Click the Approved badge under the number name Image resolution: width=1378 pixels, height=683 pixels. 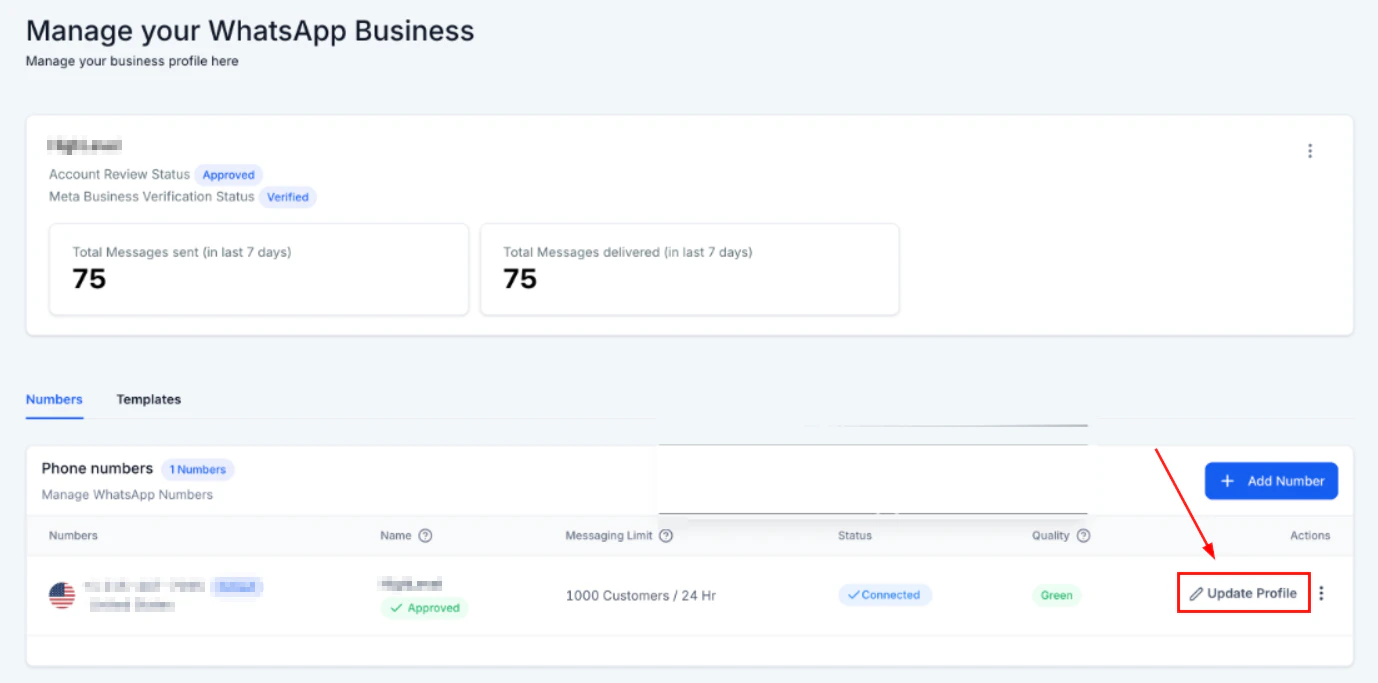[x=424, y=608]
